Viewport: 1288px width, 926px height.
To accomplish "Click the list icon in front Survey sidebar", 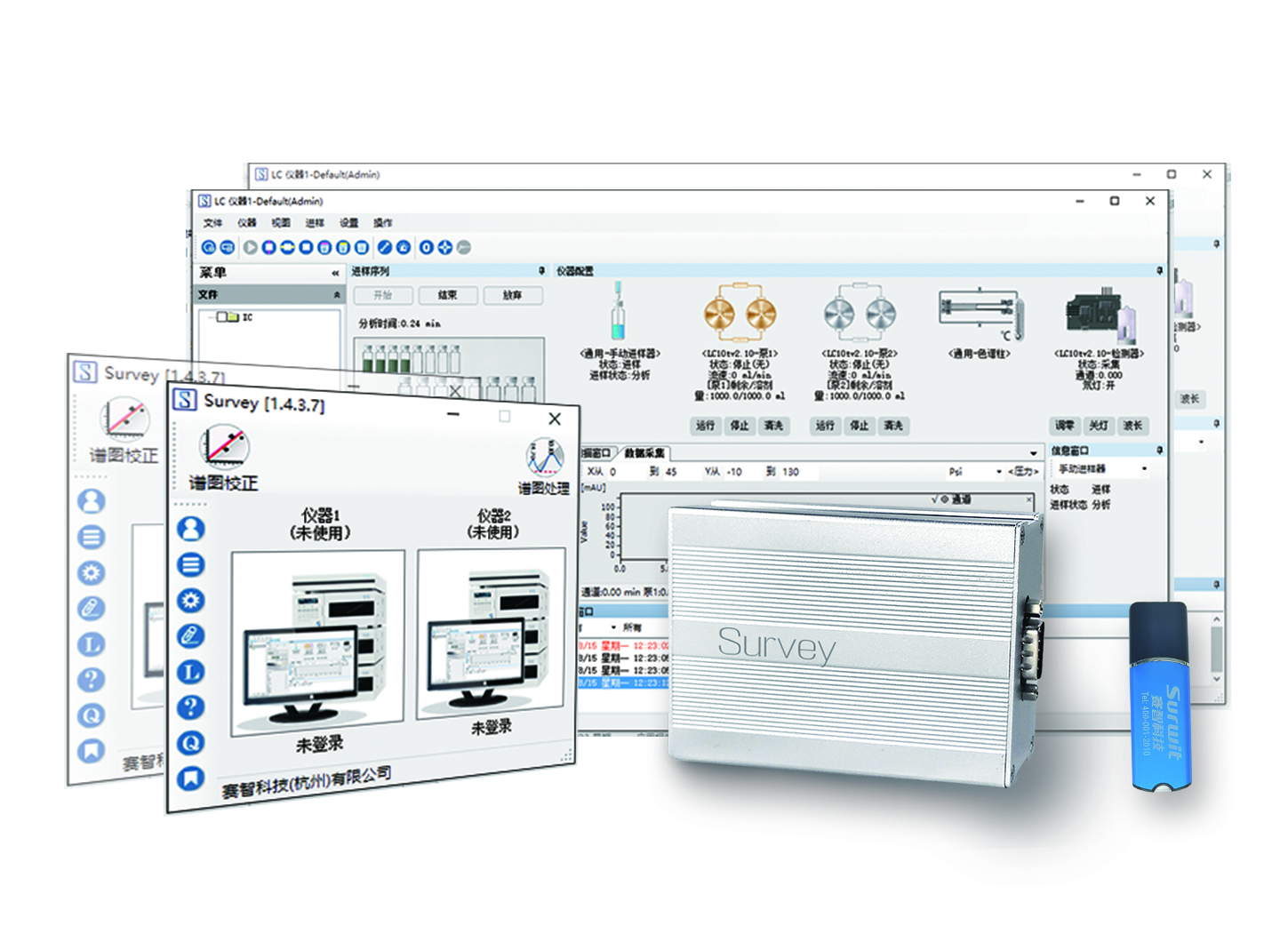I will [191, 564].
